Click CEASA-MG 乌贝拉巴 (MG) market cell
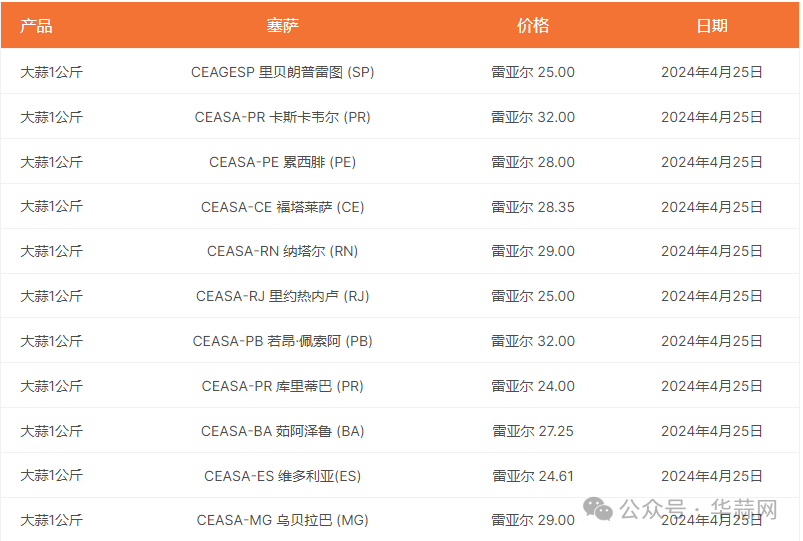803x541 pixels. 282,521
